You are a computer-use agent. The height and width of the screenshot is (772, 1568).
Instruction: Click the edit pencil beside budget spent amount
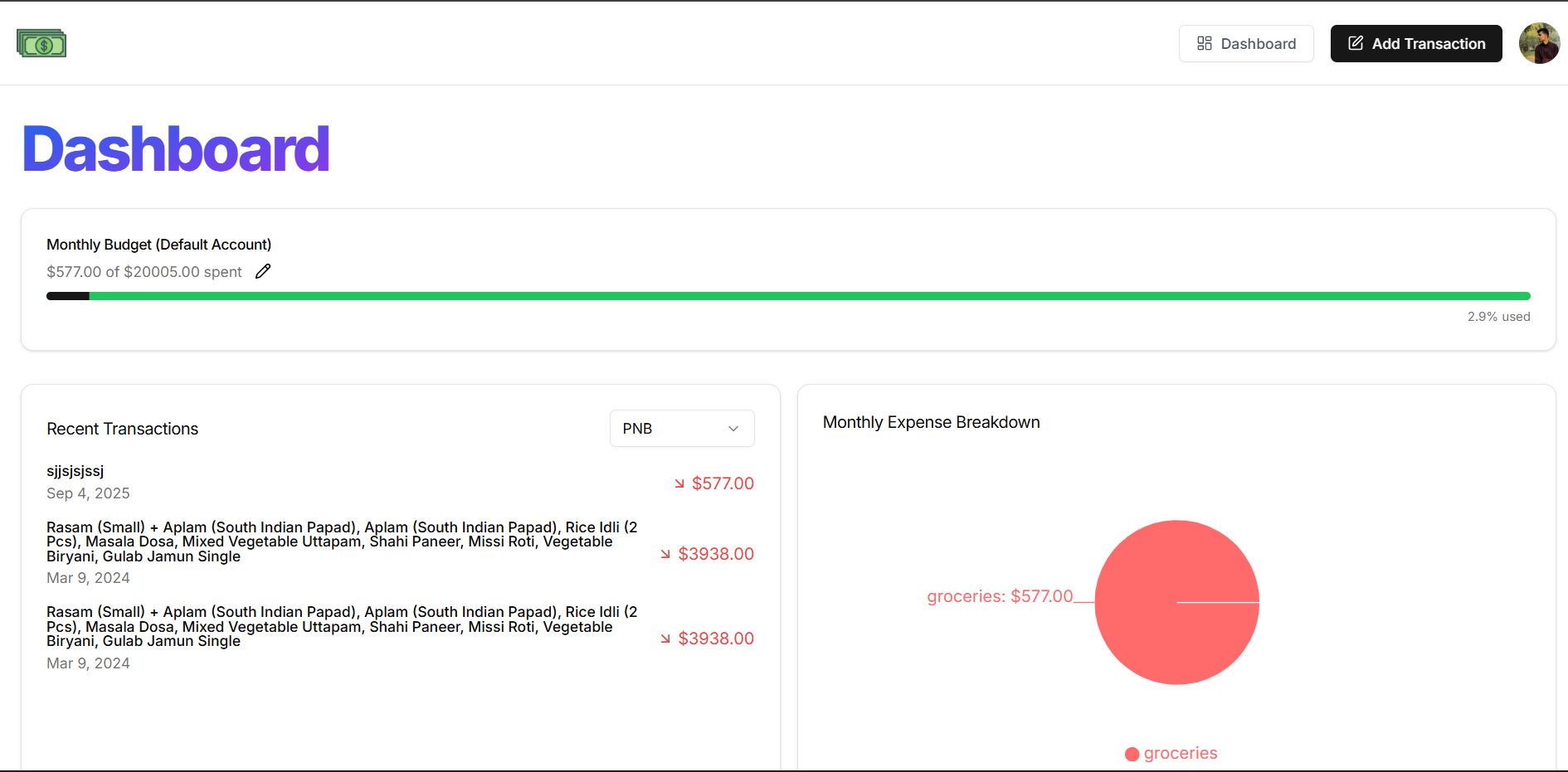point(262,270)
